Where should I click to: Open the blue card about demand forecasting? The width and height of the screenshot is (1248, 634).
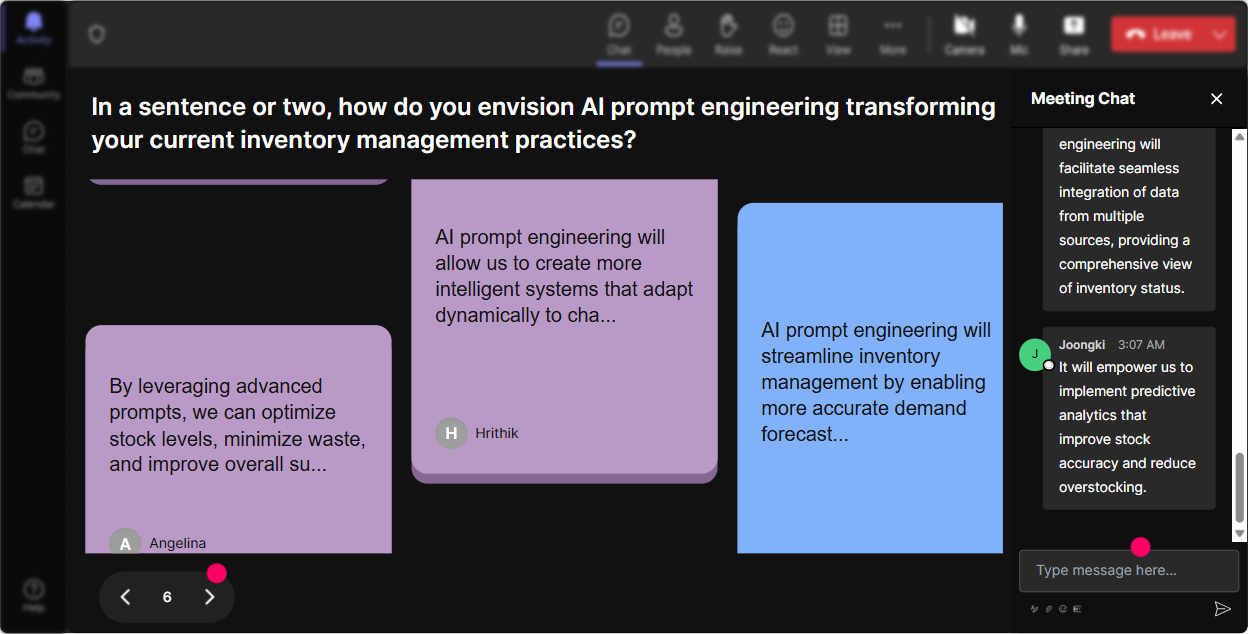870,378
